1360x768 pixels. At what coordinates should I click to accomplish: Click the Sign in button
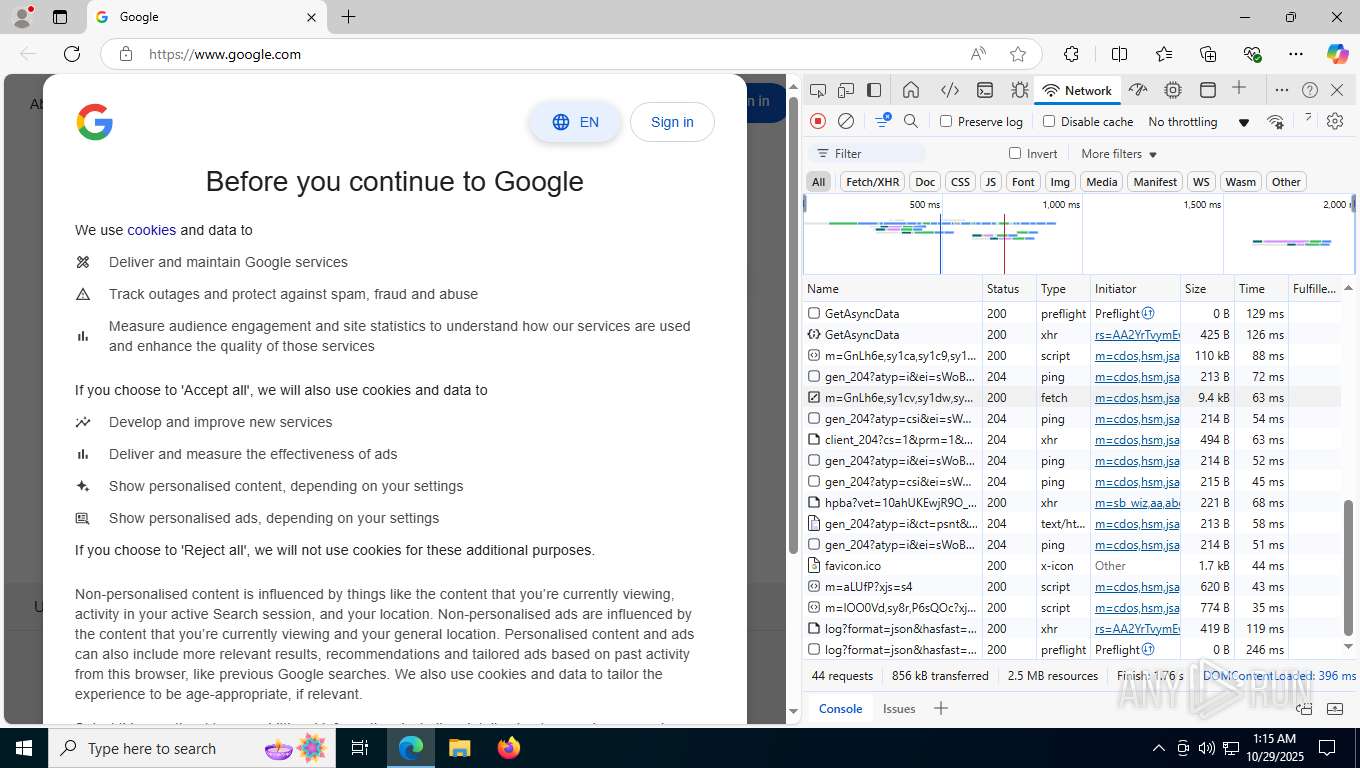click(672, 122)
